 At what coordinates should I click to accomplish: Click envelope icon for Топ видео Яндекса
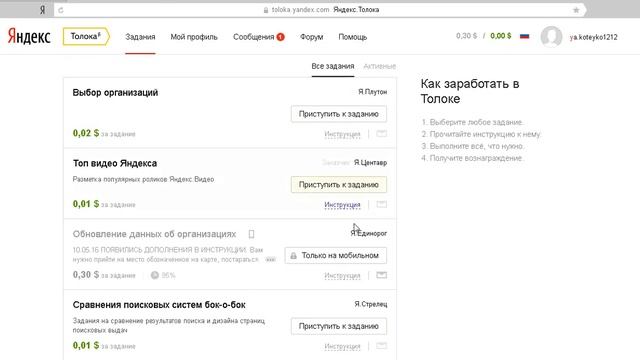pos(381,204)
